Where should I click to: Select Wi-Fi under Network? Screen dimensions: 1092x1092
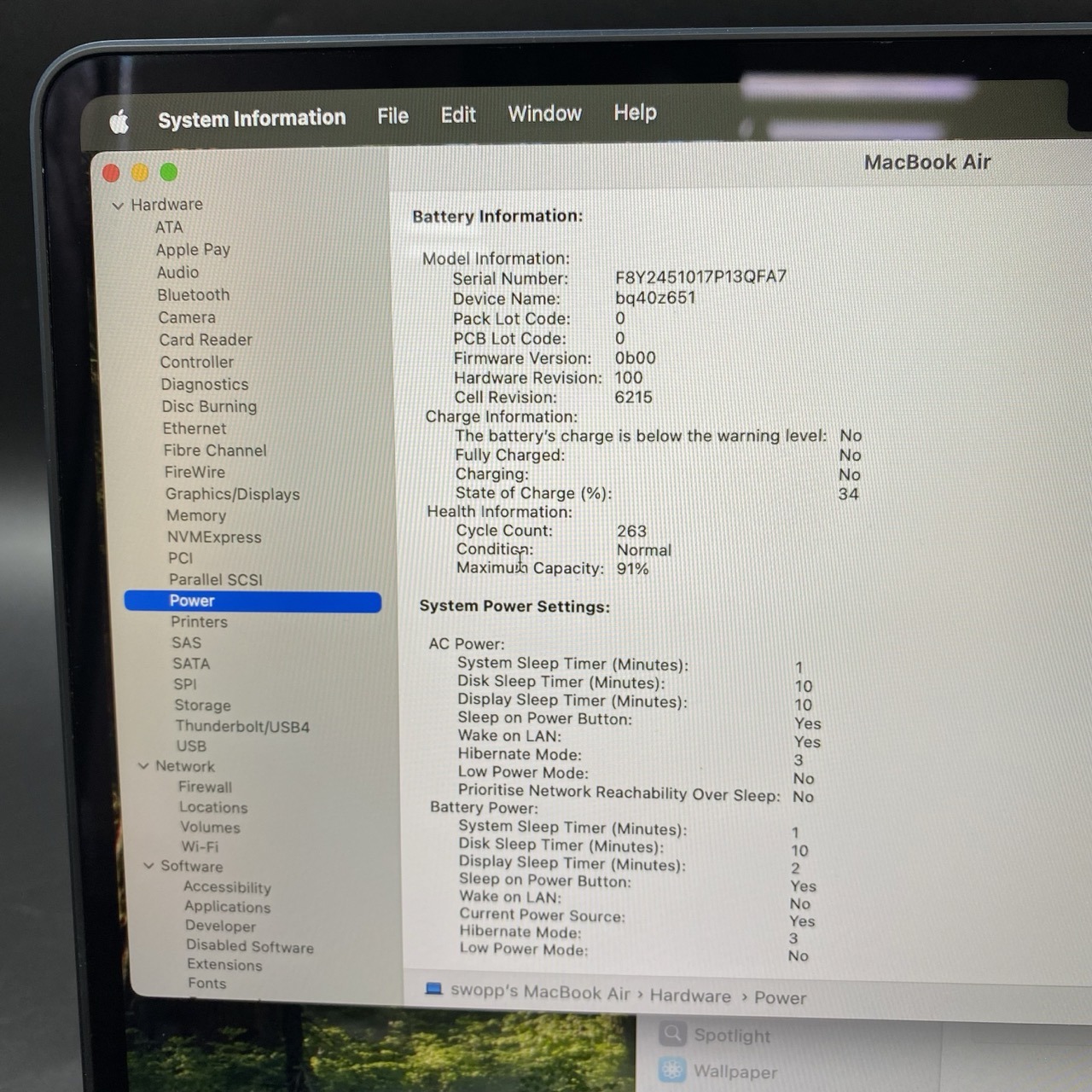[x=200, y=846]
